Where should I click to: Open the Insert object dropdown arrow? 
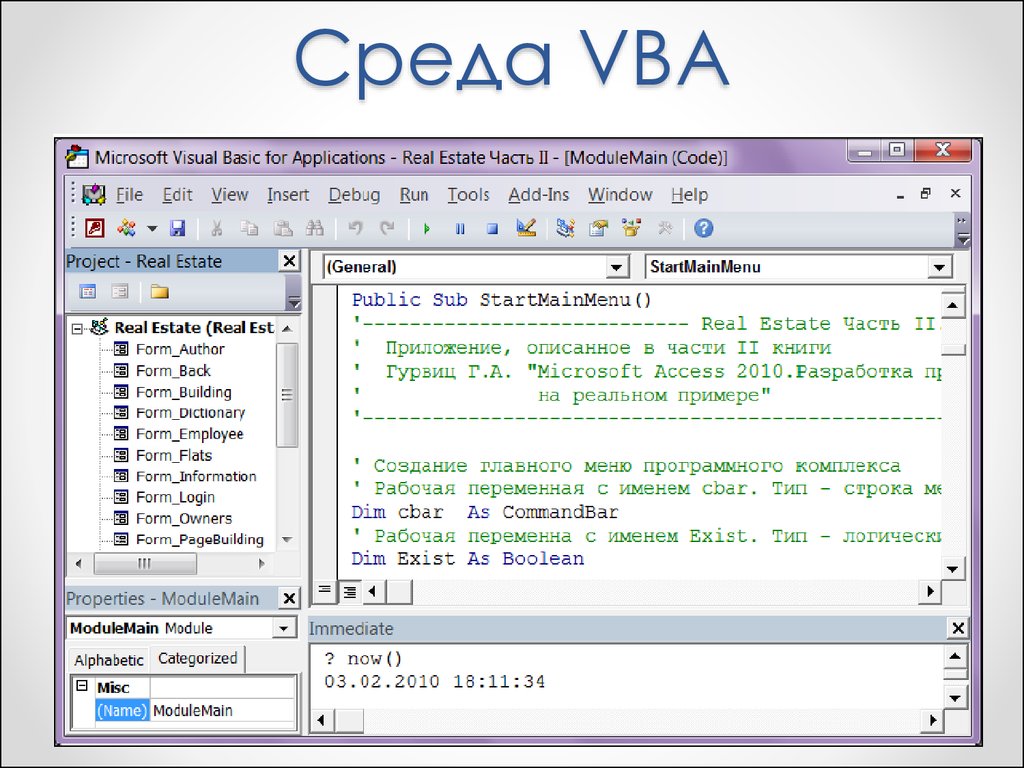point(152,229)
